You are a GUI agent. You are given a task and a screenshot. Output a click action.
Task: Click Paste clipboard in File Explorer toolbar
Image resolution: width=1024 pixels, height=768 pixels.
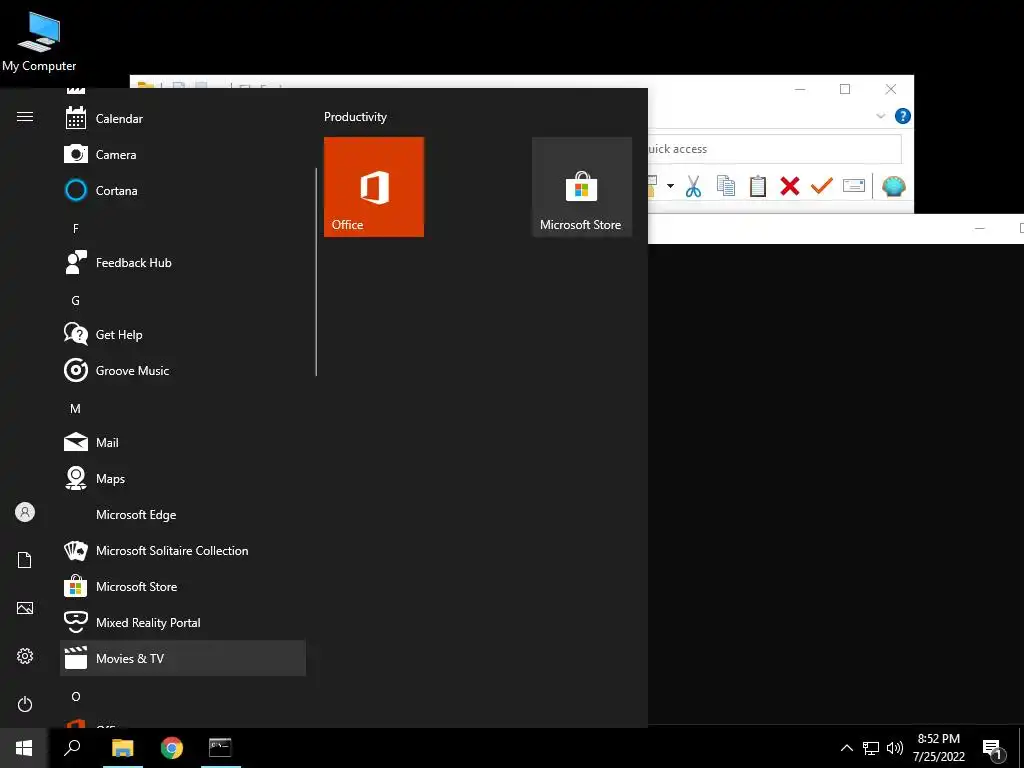pos(758,186)
